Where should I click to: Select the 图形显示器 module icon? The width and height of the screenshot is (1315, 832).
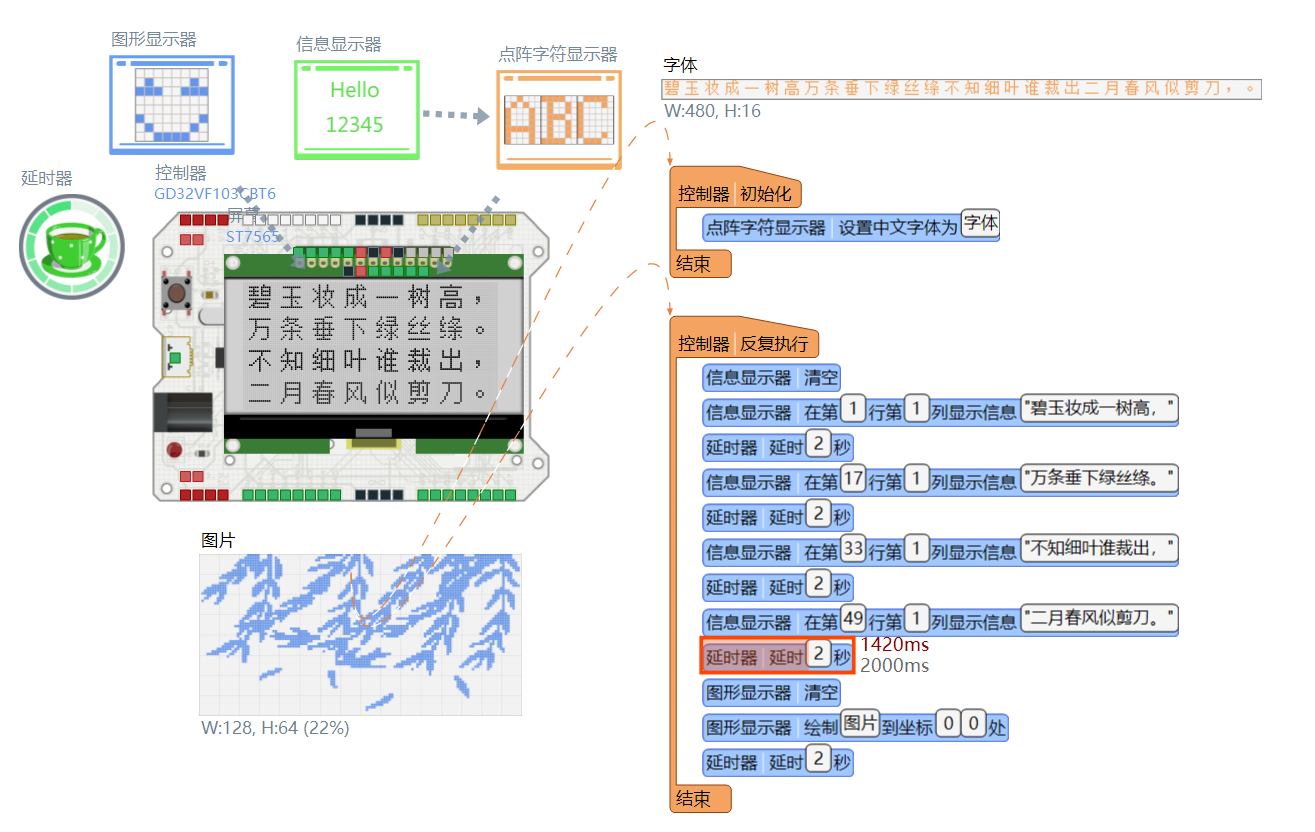click(172, 105)
